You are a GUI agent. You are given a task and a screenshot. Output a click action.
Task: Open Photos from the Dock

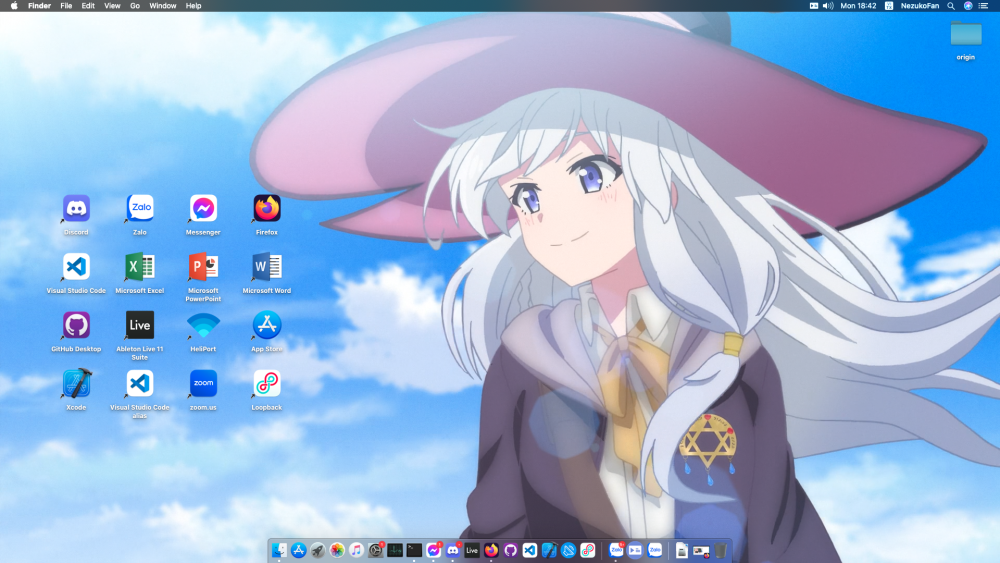pyautogui.click(x=337, y=550)
